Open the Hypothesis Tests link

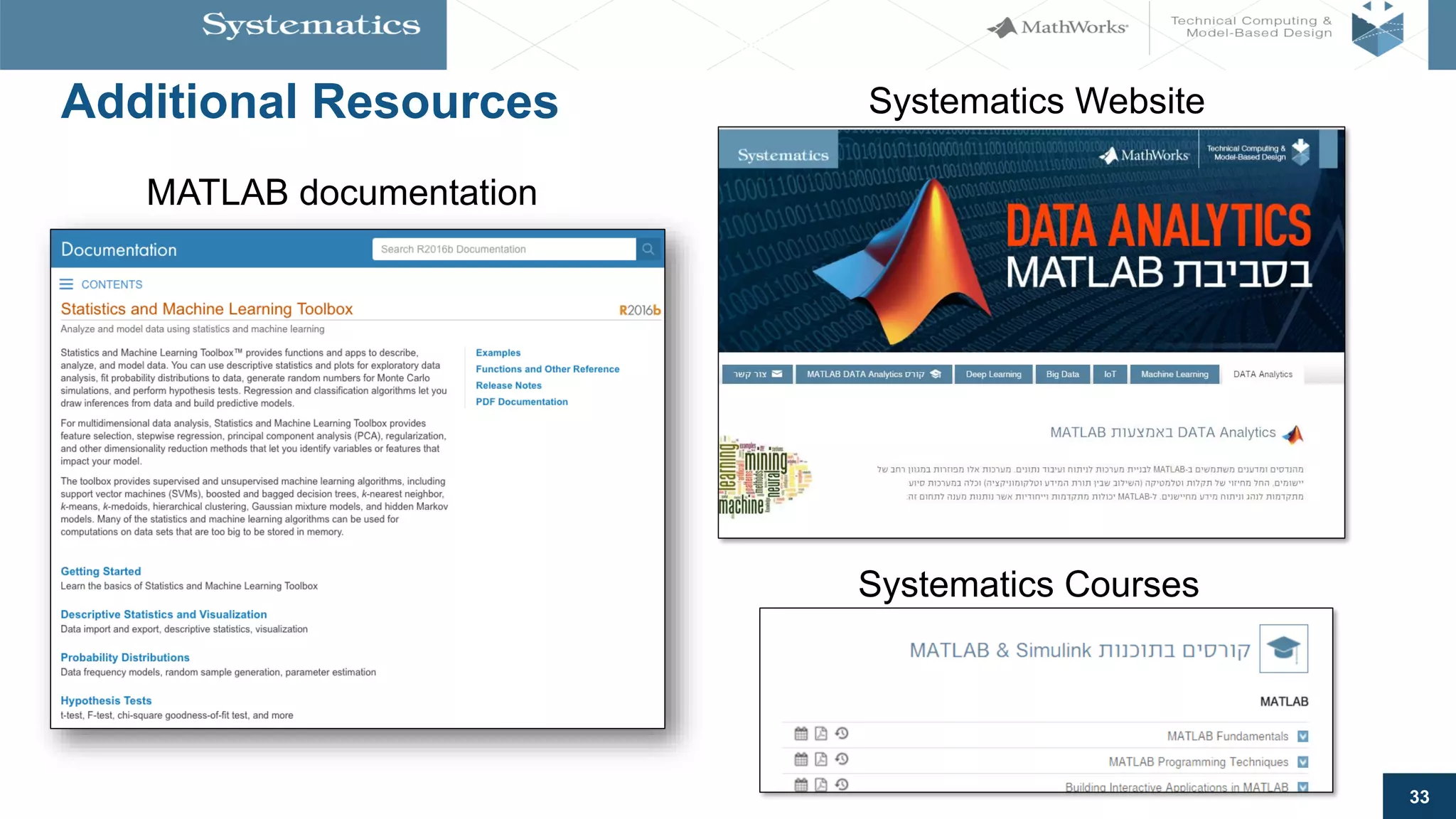tap(106, 700)
